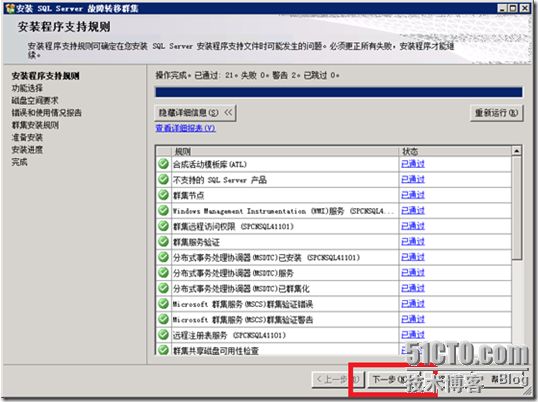Click green check icon for 群集节点 row
This screenshot has width=538, height=402.
point(163,195)
